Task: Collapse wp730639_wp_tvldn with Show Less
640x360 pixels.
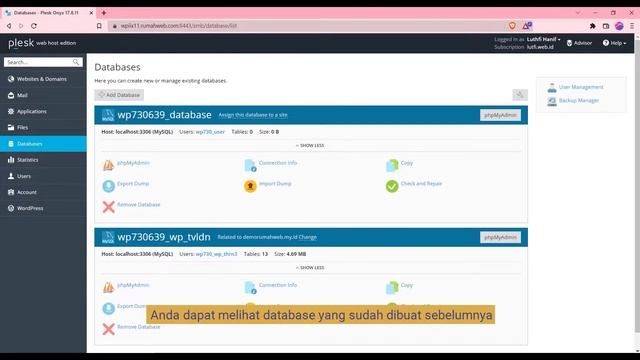Action: point(310,268)
